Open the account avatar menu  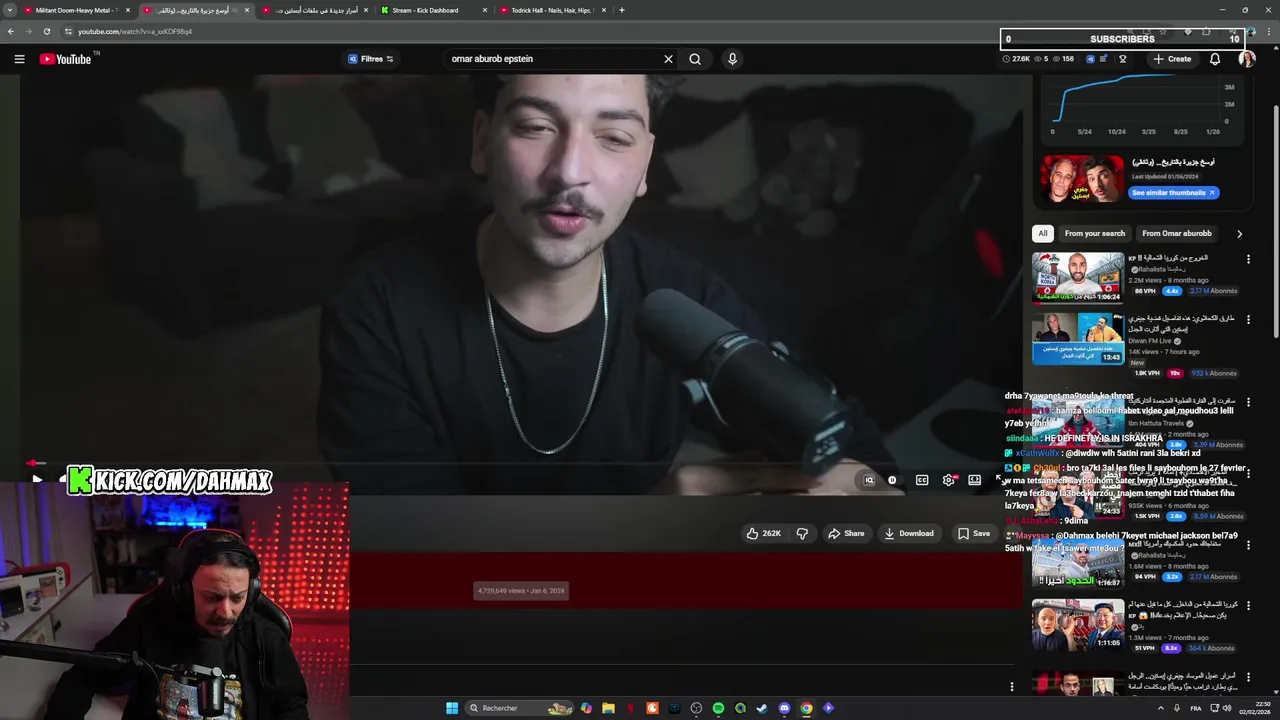click(x=1247, y=59)
